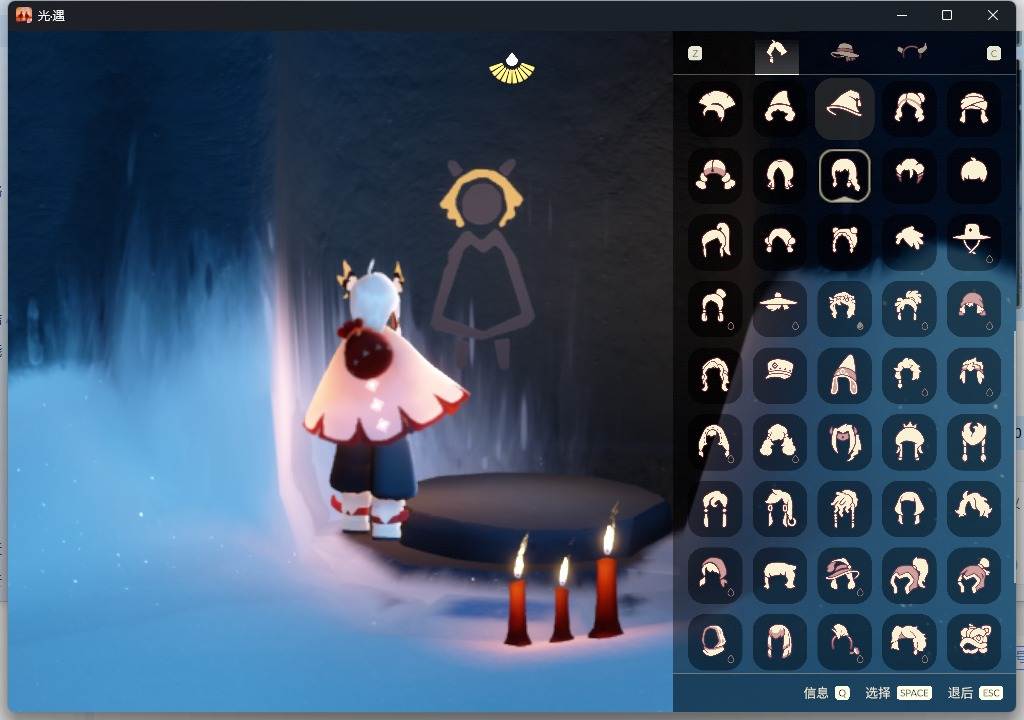
Task: Choose the pink bandana hairstyle
Action: [x=716, y=575]
